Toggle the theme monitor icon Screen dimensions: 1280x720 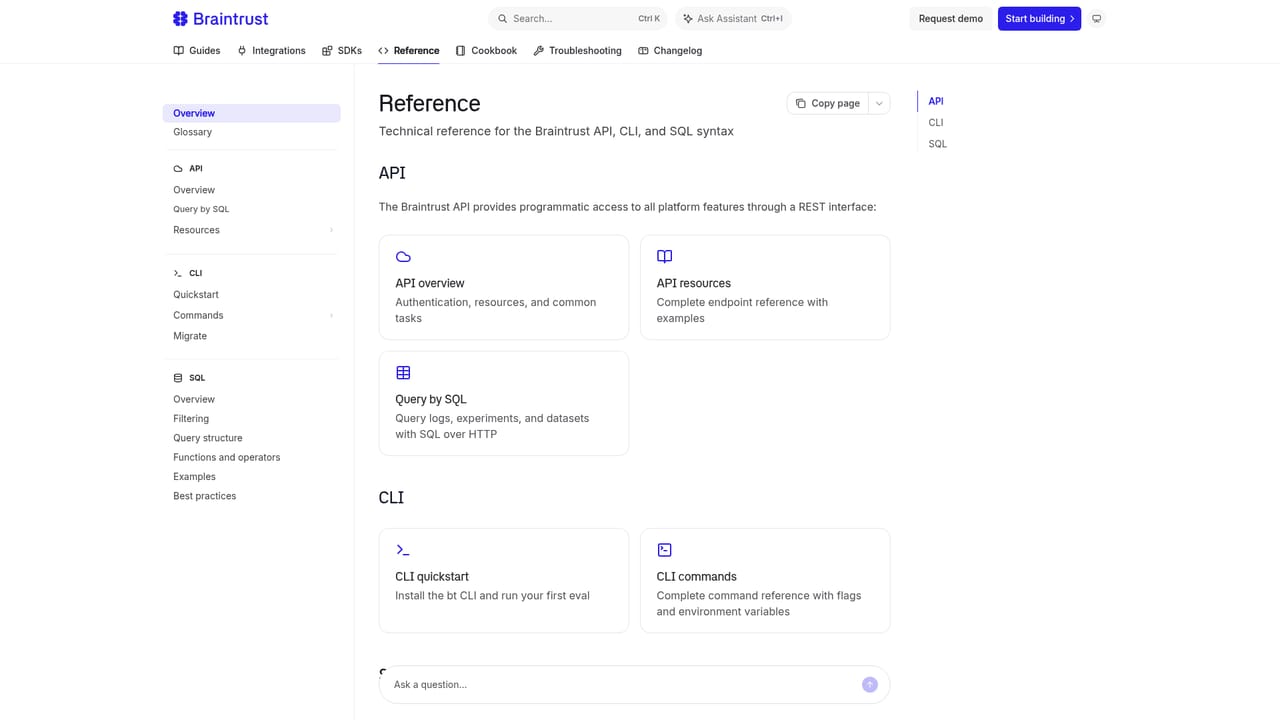1097,19
